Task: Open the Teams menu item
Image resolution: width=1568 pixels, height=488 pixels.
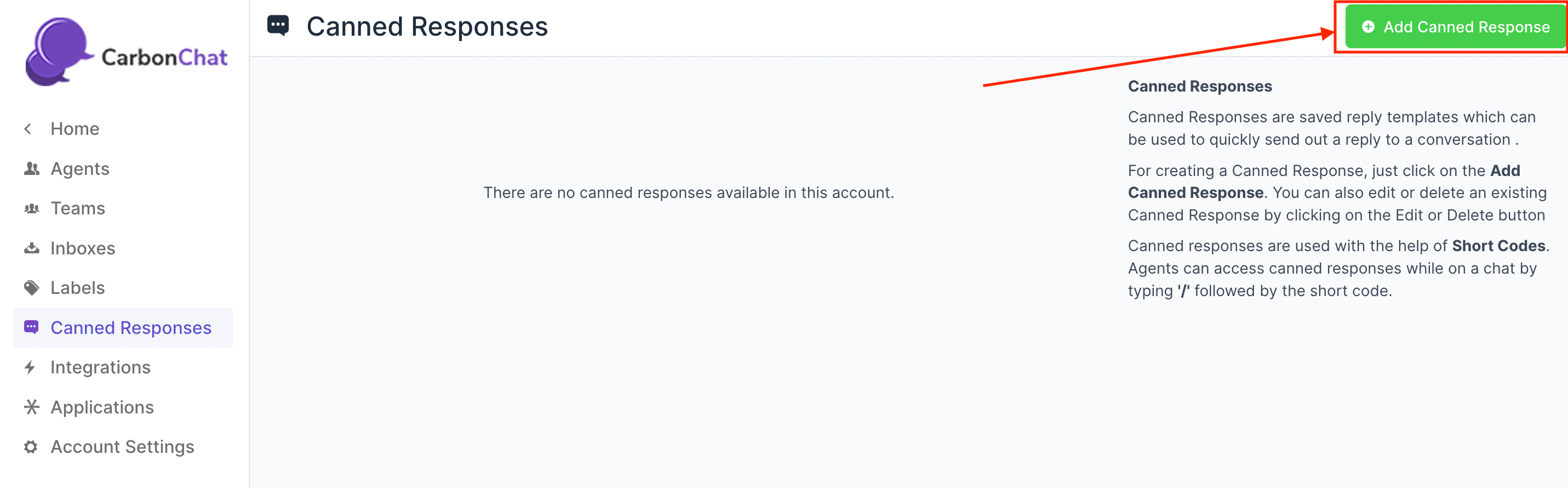Action: [78, 209]
